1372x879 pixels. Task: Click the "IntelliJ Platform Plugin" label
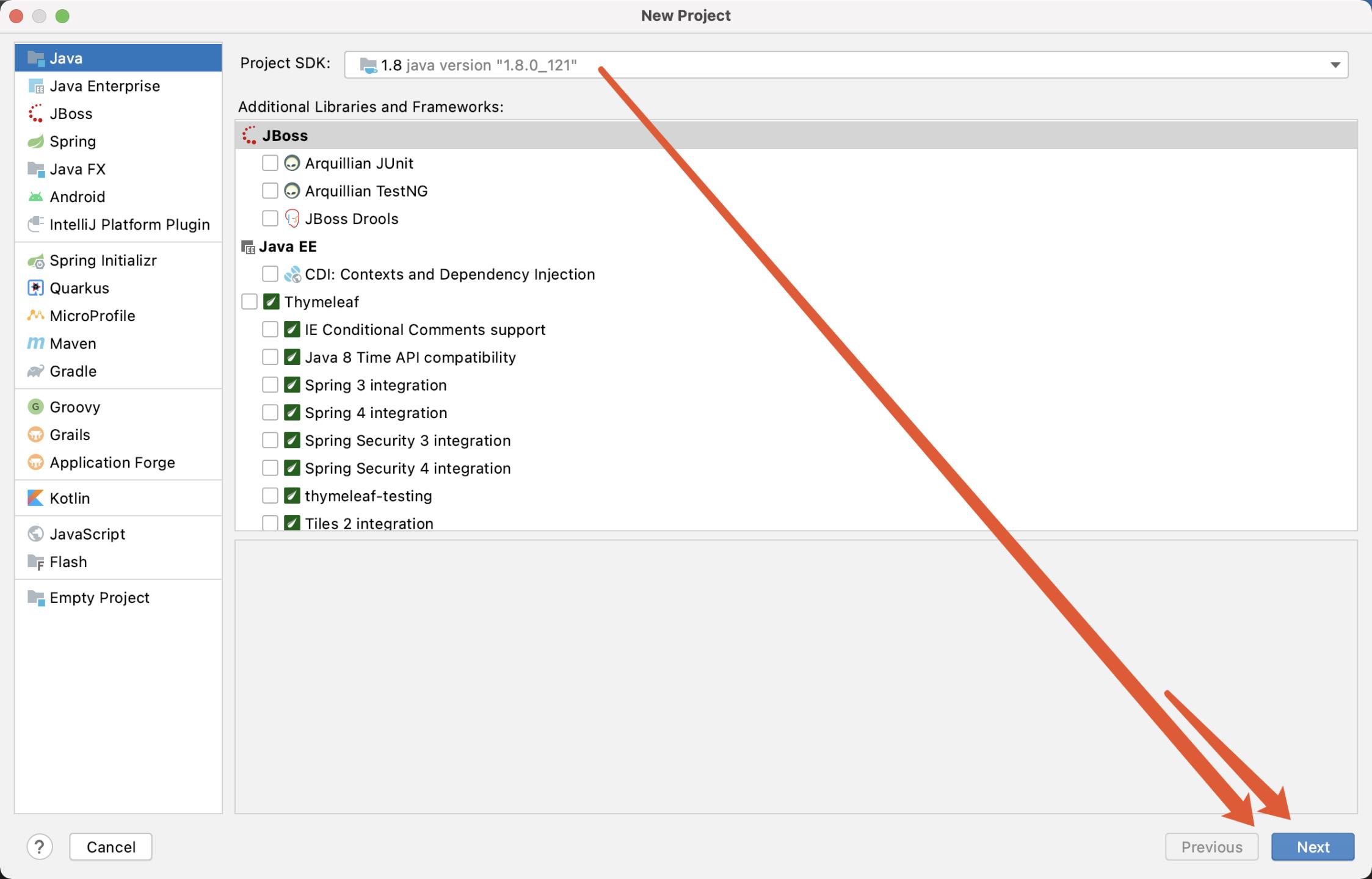[x=129, y=225]
